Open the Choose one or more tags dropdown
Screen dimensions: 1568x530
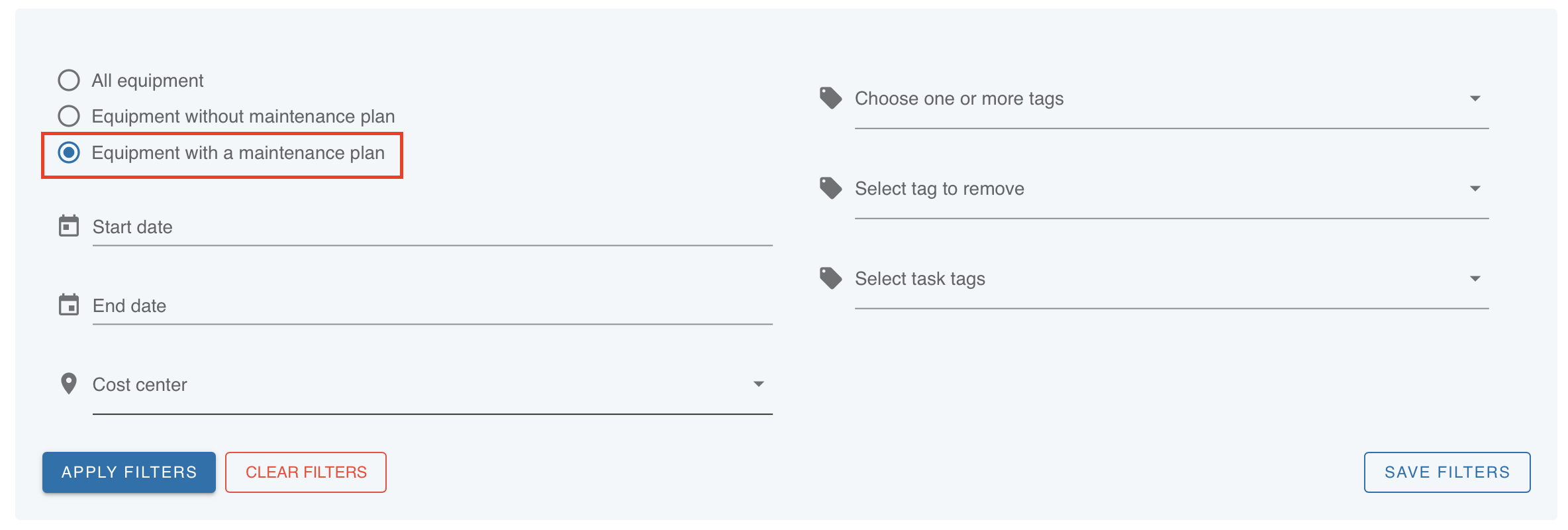click(x=1475, y=99)
